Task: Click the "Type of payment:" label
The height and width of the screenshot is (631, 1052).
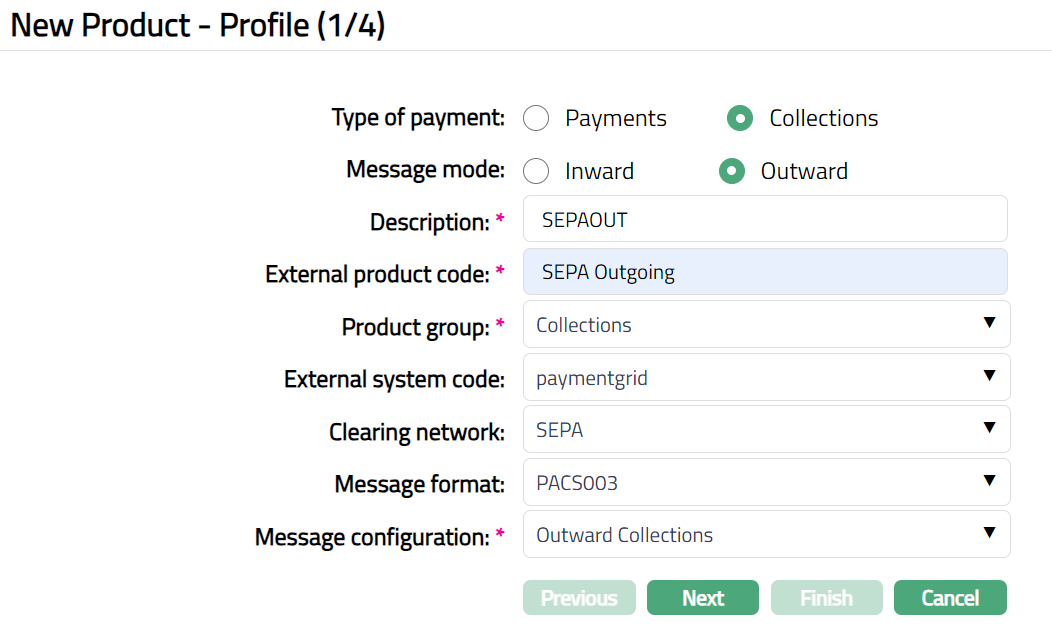Action: tap(418, 118)
